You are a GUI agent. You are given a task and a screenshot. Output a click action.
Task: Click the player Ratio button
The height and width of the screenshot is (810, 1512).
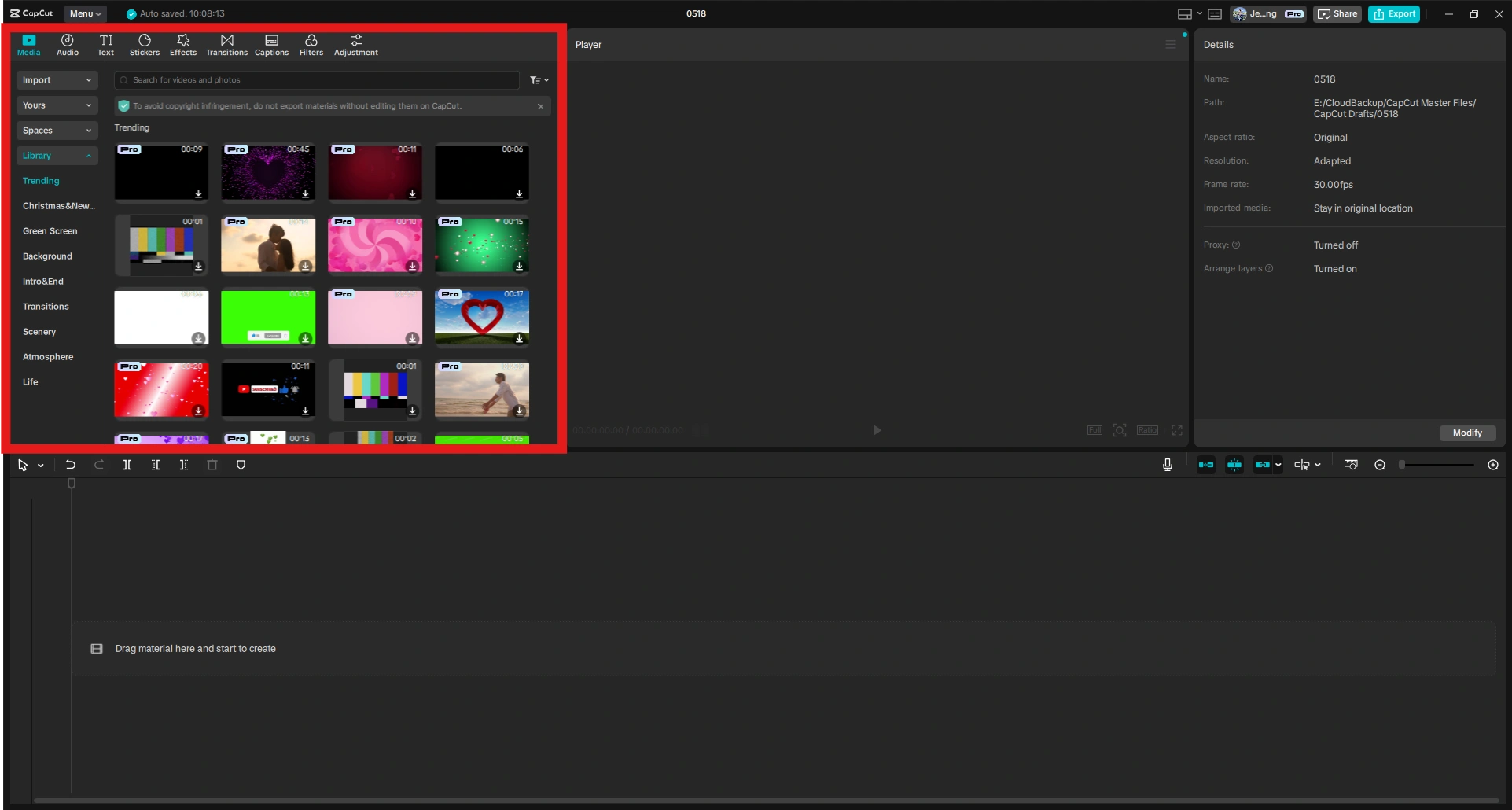pos(1147,430)
